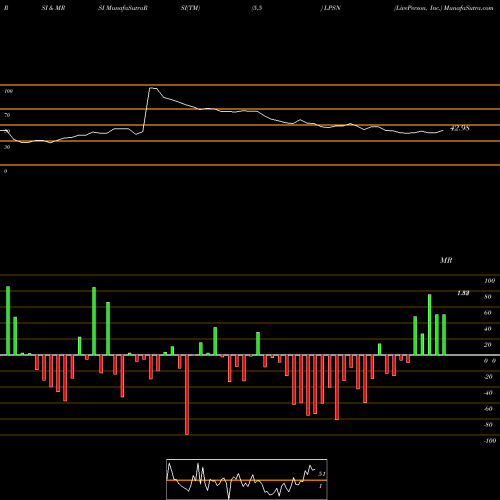Click the MR axis label 40
Screen dimensions: 500x500
click(x=488, y=329)
